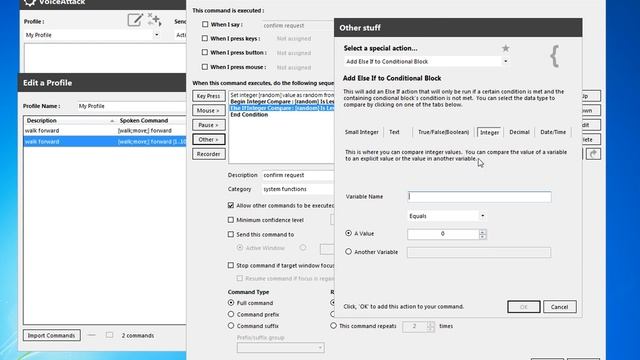Select 'Command prefix' radio button

click(231, 314)
